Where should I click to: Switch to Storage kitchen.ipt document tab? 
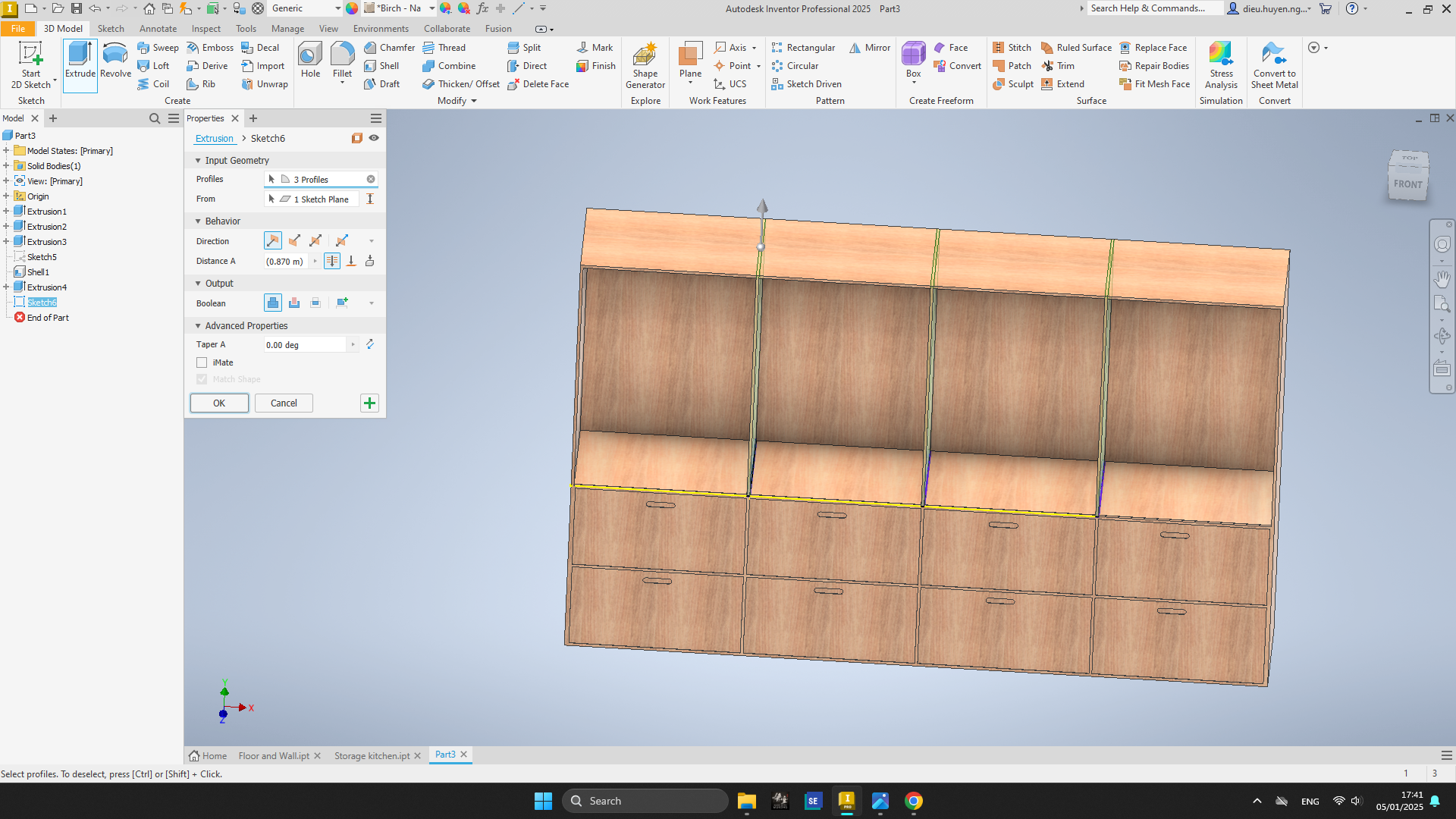pos(372,755)
